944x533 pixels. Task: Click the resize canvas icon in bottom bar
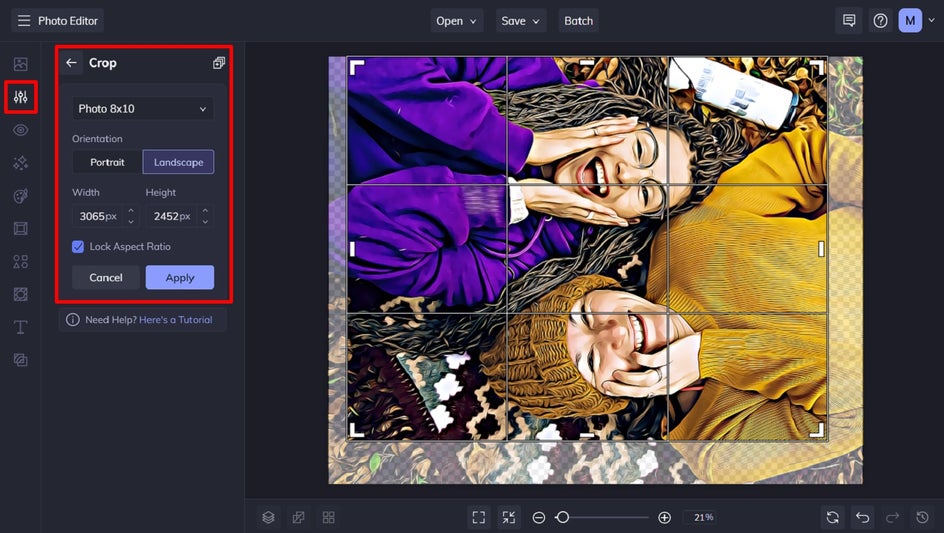point(298,517)
